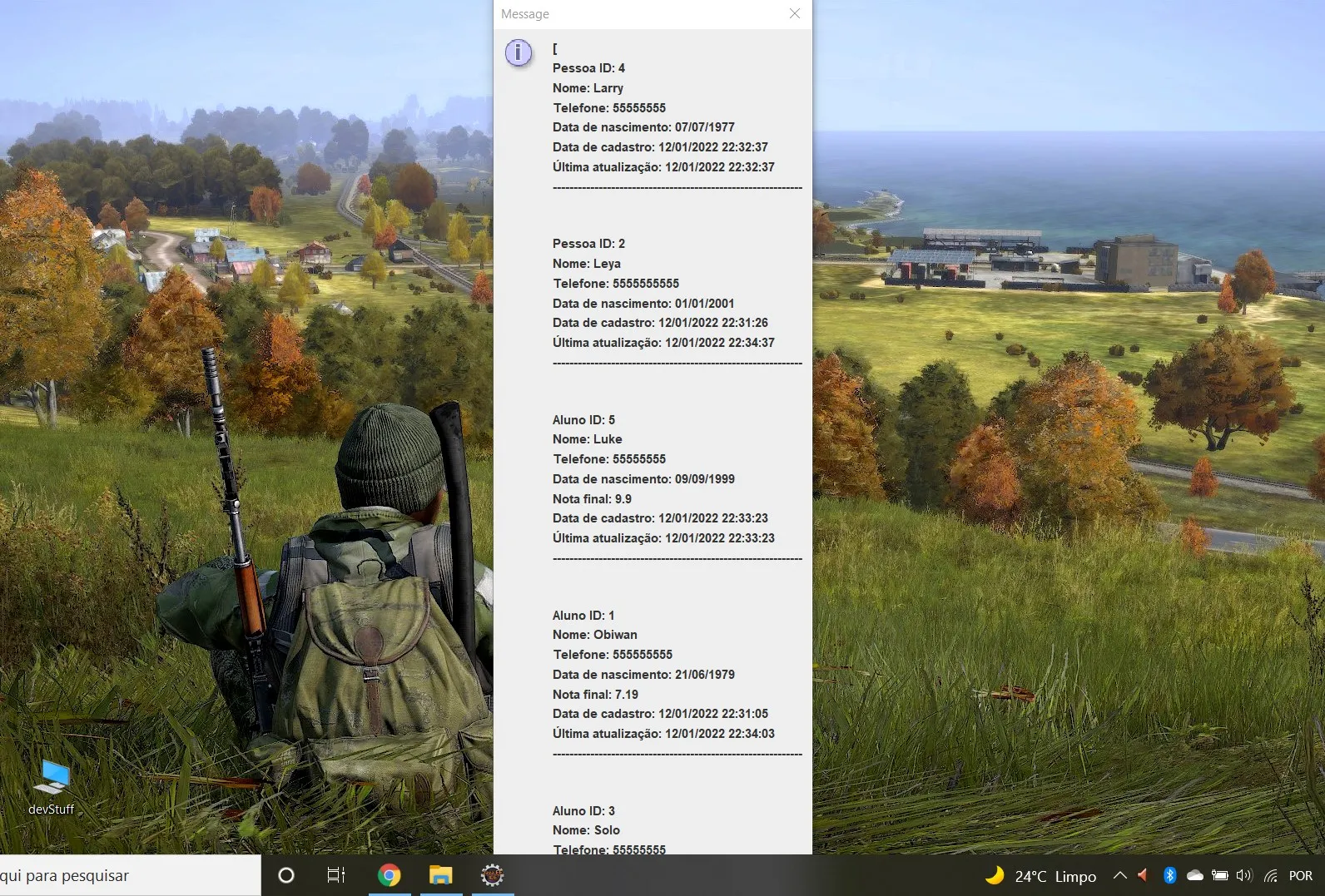Click the "Pessoa ID: 2" line
The height and width of the screenshot is (896, 1325).
click(x=589, y=244)
